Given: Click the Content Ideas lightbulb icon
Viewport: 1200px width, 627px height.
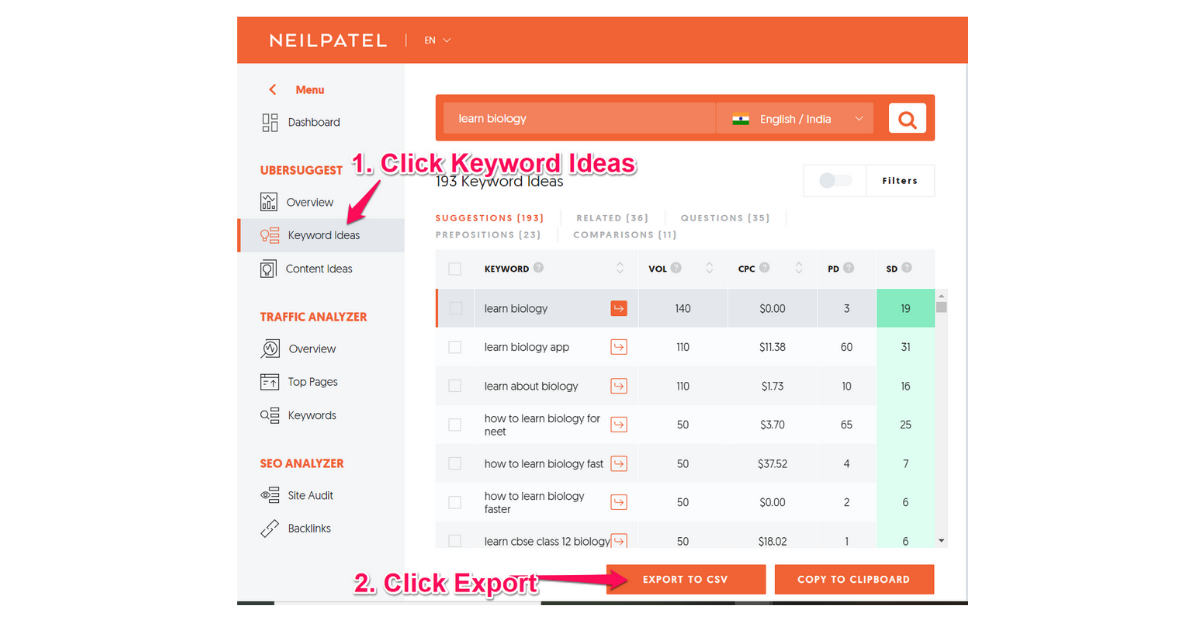Looking at the screenshot, I should 269,269.
